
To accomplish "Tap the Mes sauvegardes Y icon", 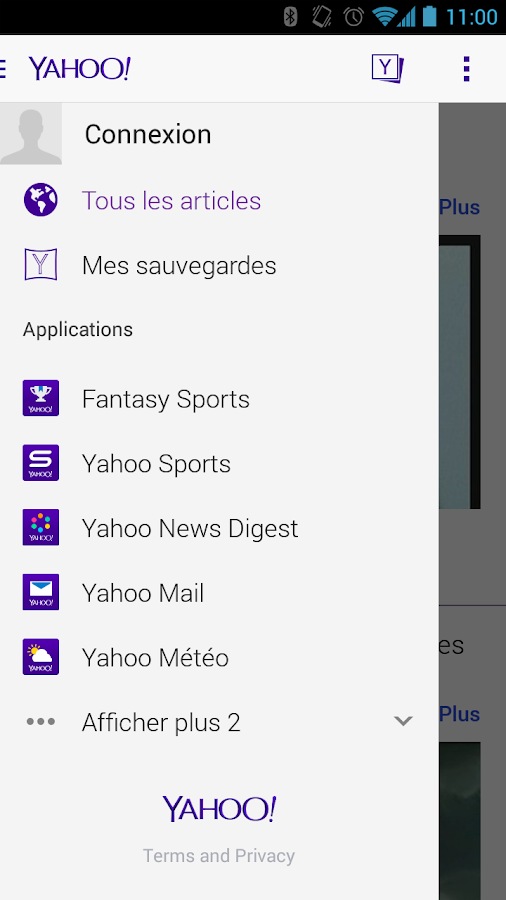I will [41, 264].
